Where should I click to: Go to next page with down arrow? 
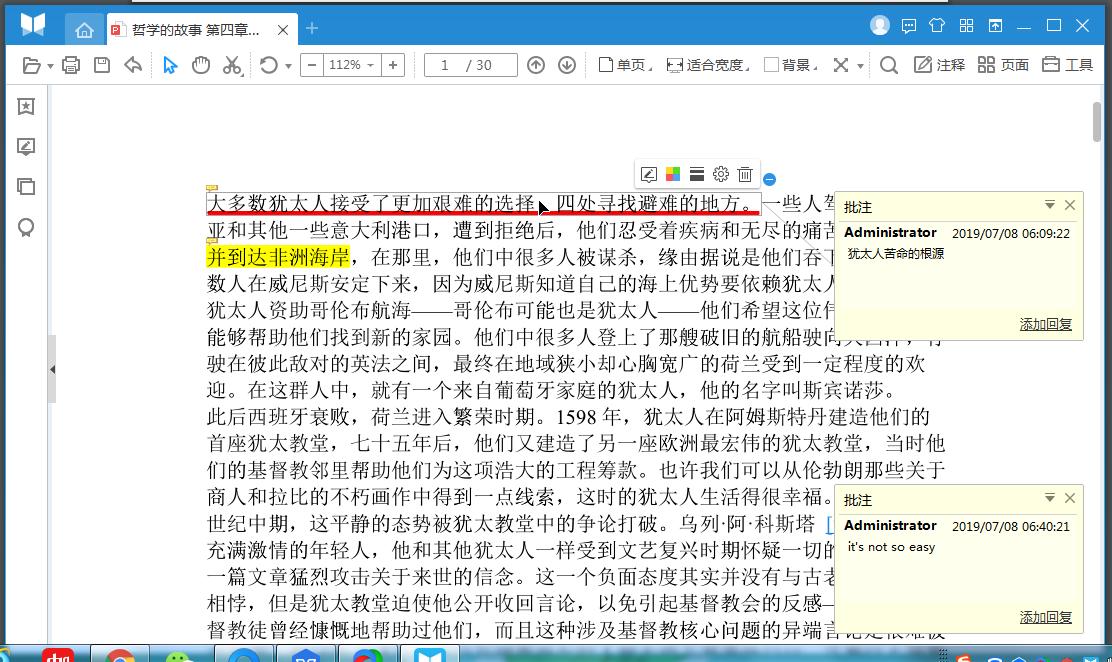pos(567,65)
